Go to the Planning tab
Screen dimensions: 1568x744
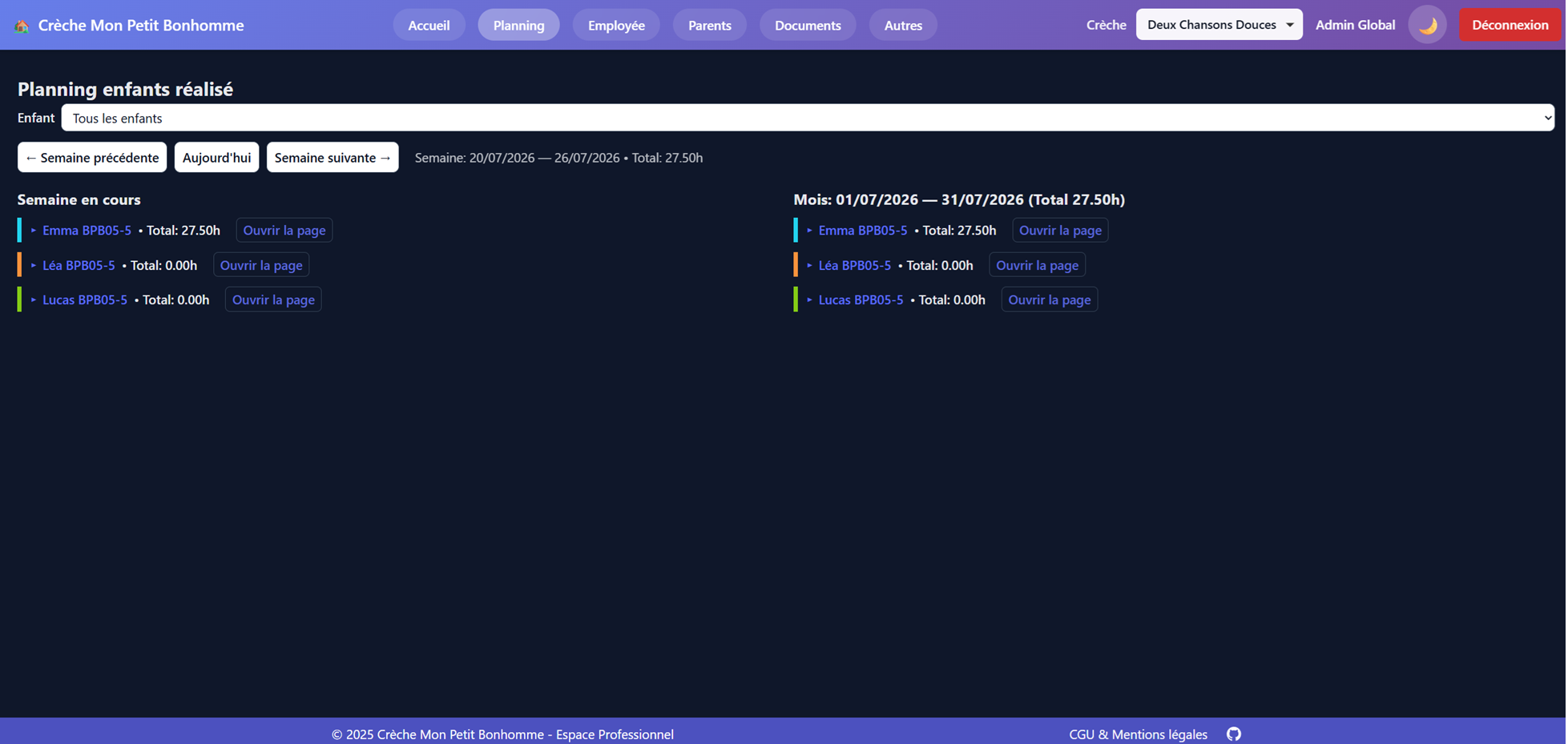tap(519, 25)
